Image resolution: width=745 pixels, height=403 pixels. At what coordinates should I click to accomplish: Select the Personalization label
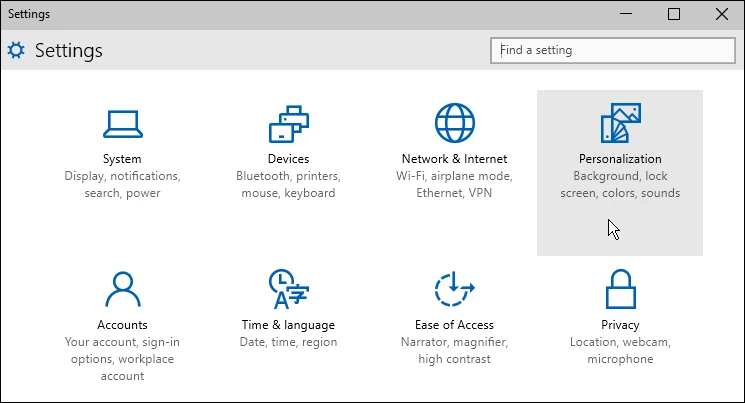(x=620, y=159)
